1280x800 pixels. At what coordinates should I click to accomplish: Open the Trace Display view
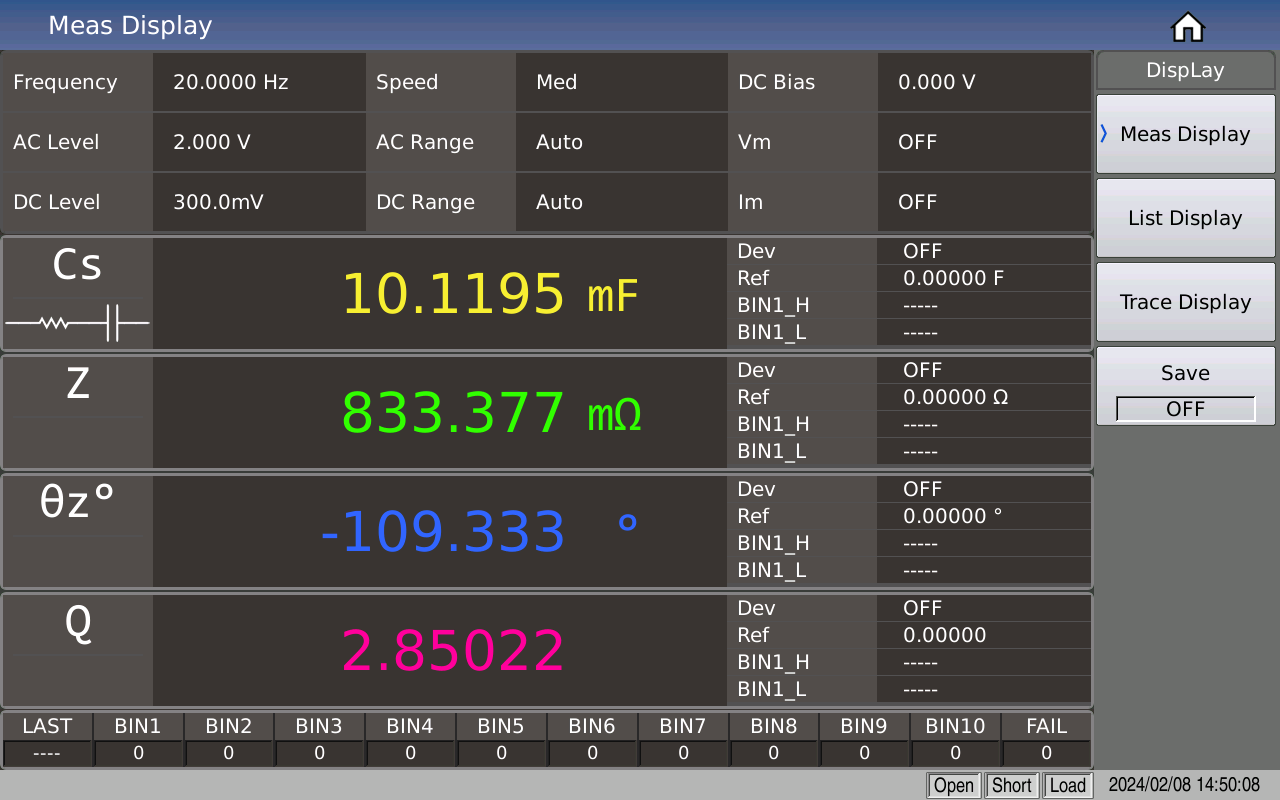pos(1186,302)
